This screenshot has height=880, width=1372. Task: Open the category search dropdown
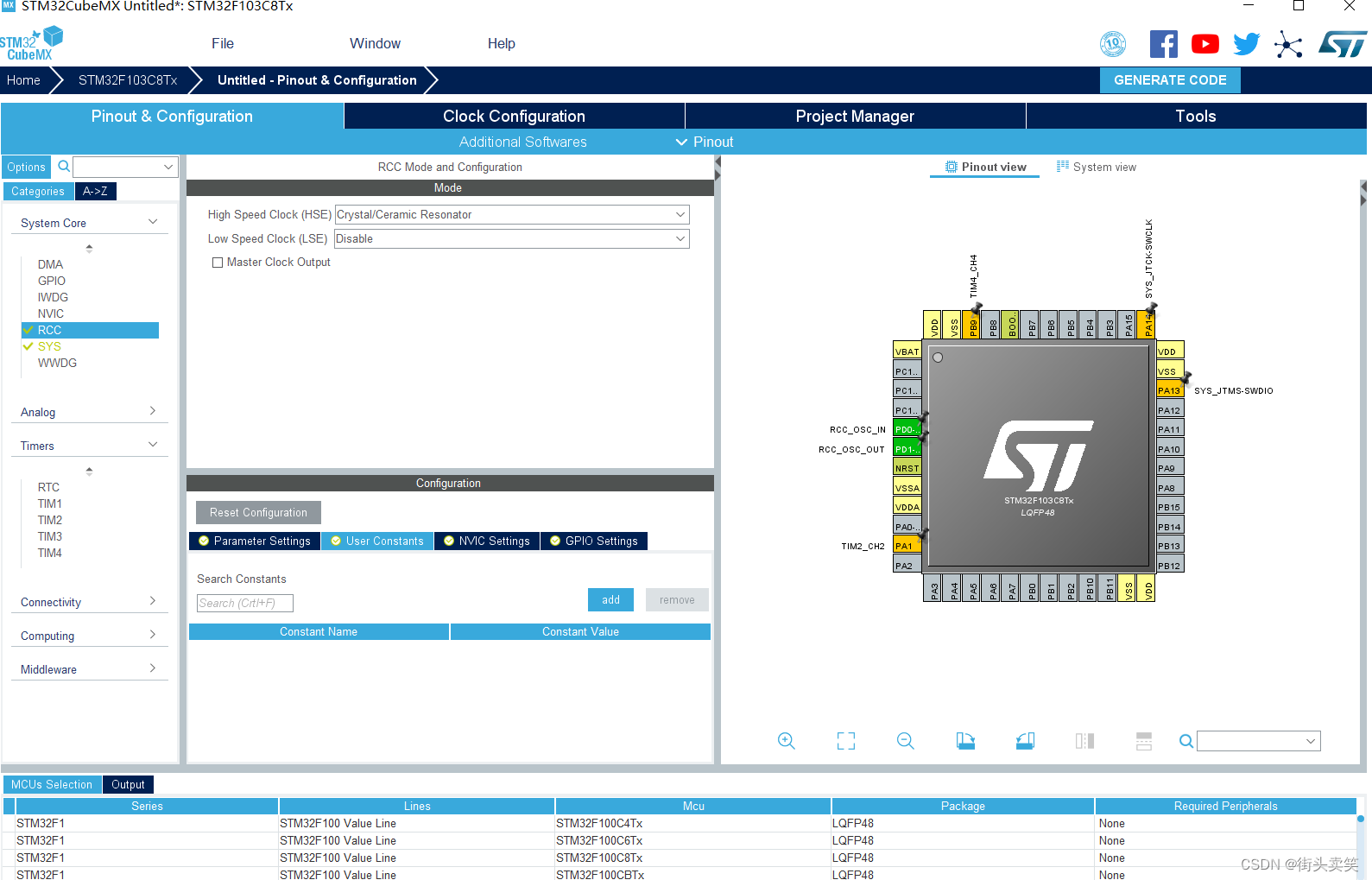(x=125, y=167)
